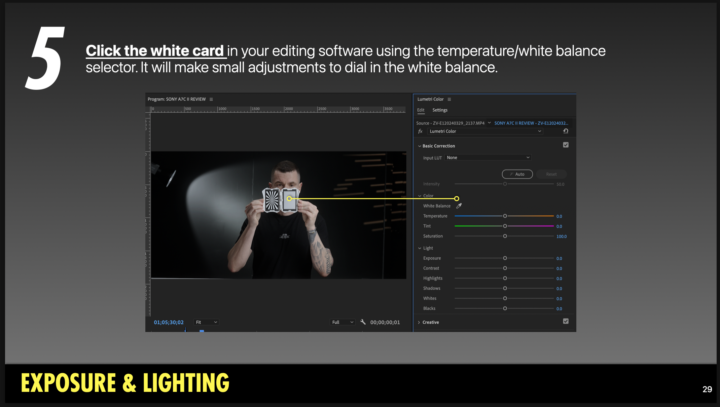Image resolution: width=720 pixels, height=407 pixels.
Task: Open the Fit zoom level dropdown
Action: 206,322
